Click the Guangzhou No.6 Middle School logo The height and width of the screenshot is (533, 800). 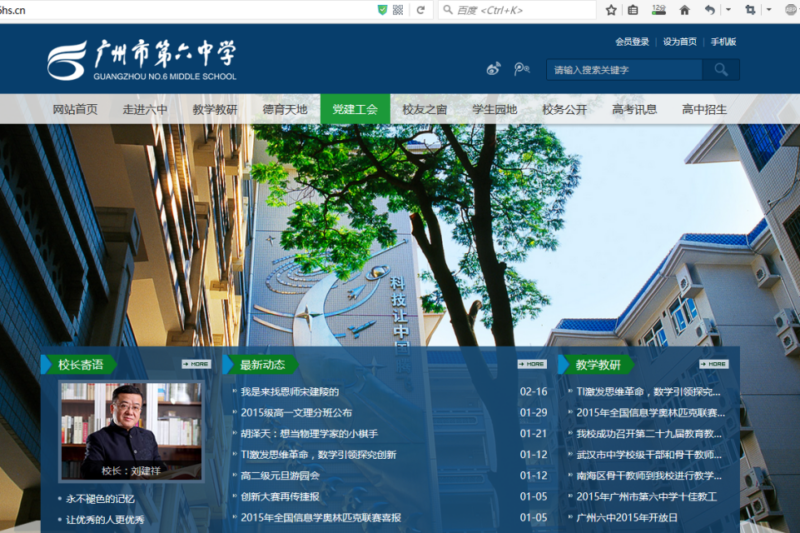point(142,60)
